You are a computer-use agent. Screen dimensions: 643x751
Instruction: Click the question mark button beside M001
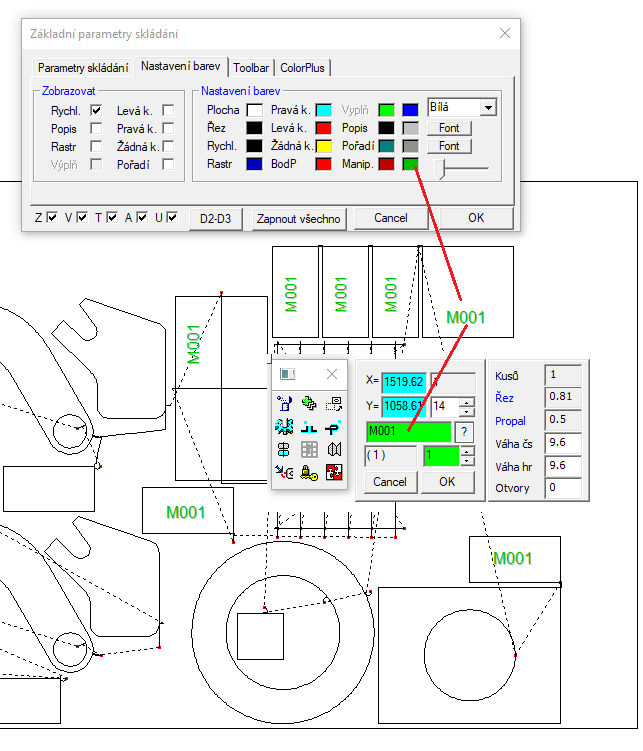pyautogui.click(x=464, y=432)
